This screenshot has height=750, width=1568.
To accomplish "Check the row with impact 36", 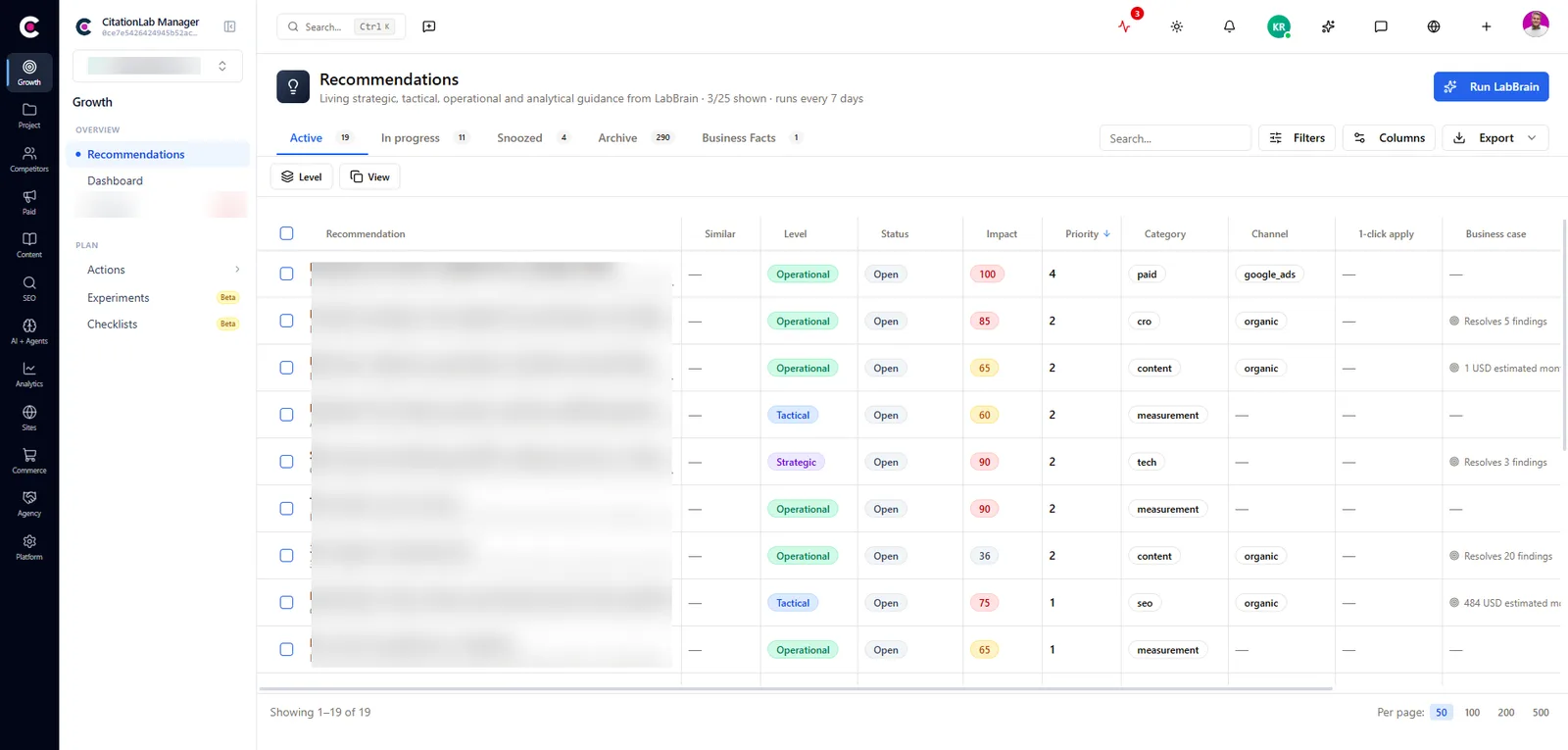I will tap(286, 556).
